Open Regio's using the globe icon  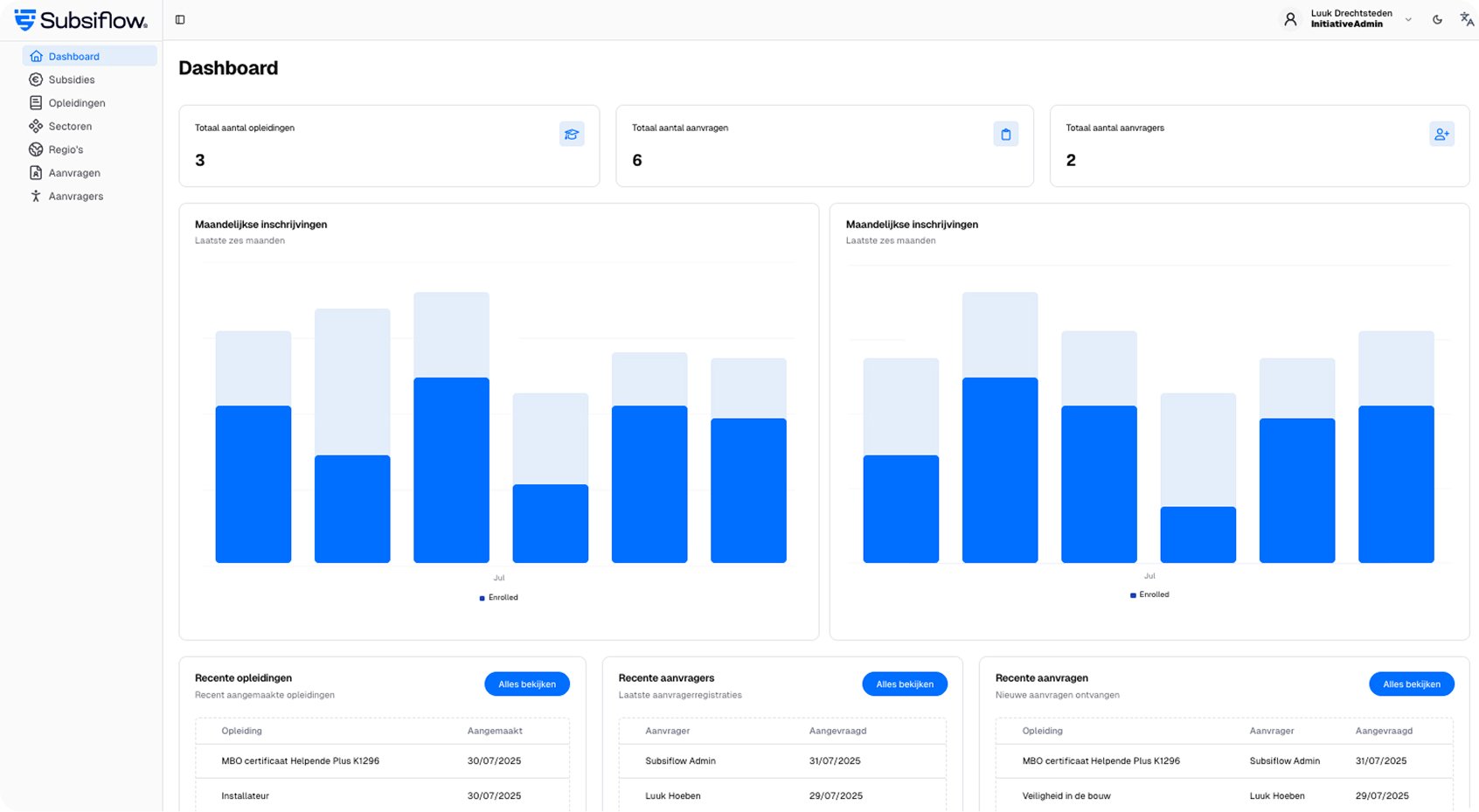[36, 149]
